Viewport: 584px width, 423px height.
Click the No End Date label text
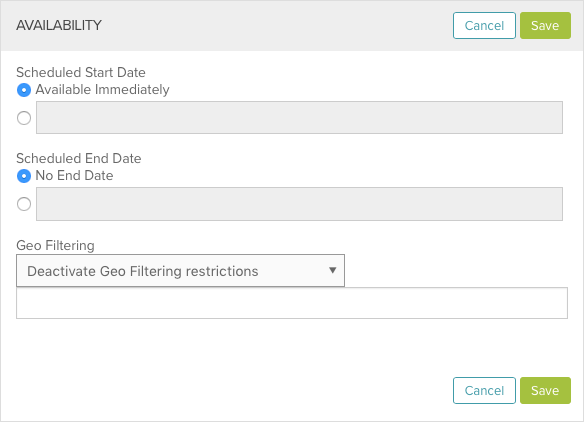click(x=74, y=175)
